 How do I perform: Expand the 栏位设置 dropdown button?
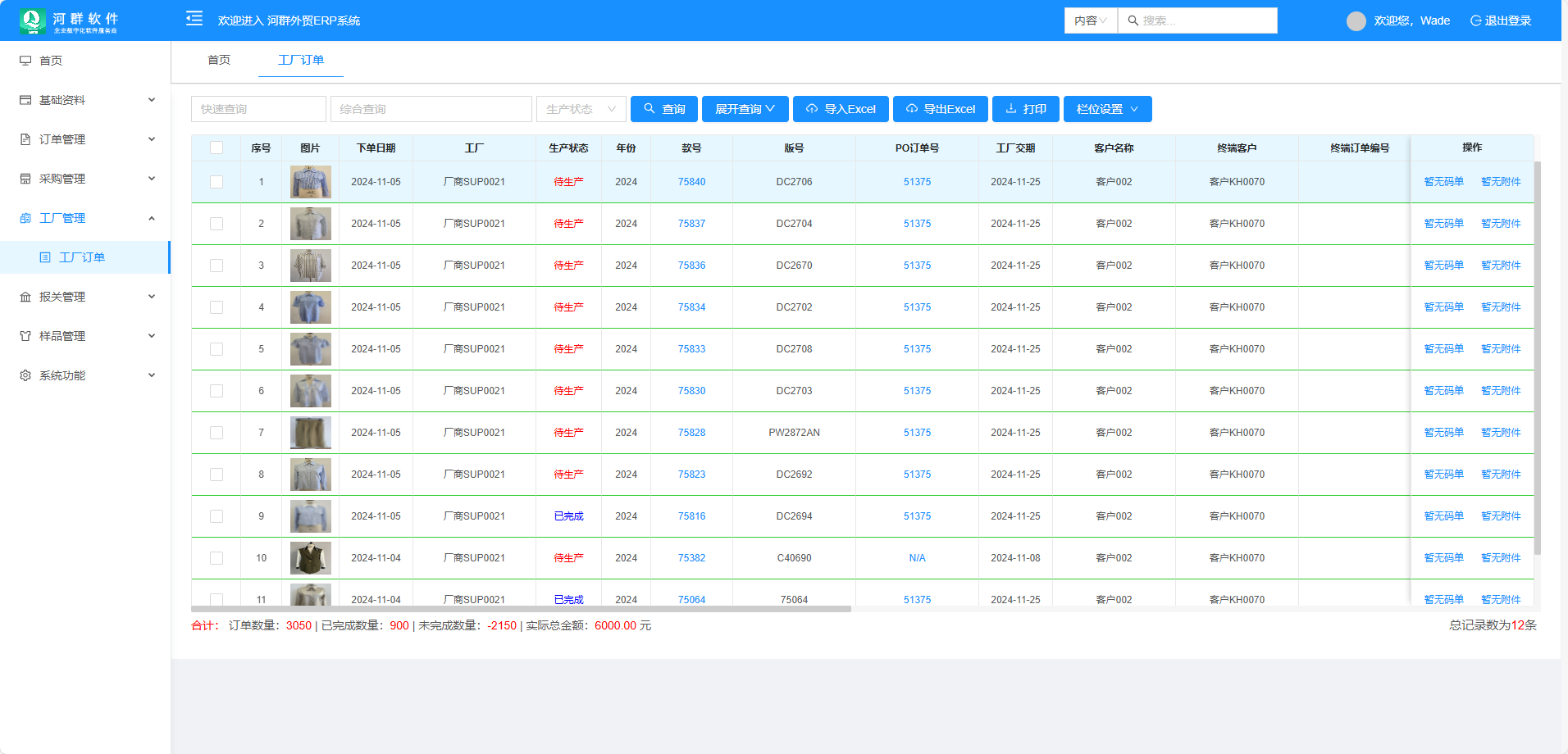pos(1107,109)
